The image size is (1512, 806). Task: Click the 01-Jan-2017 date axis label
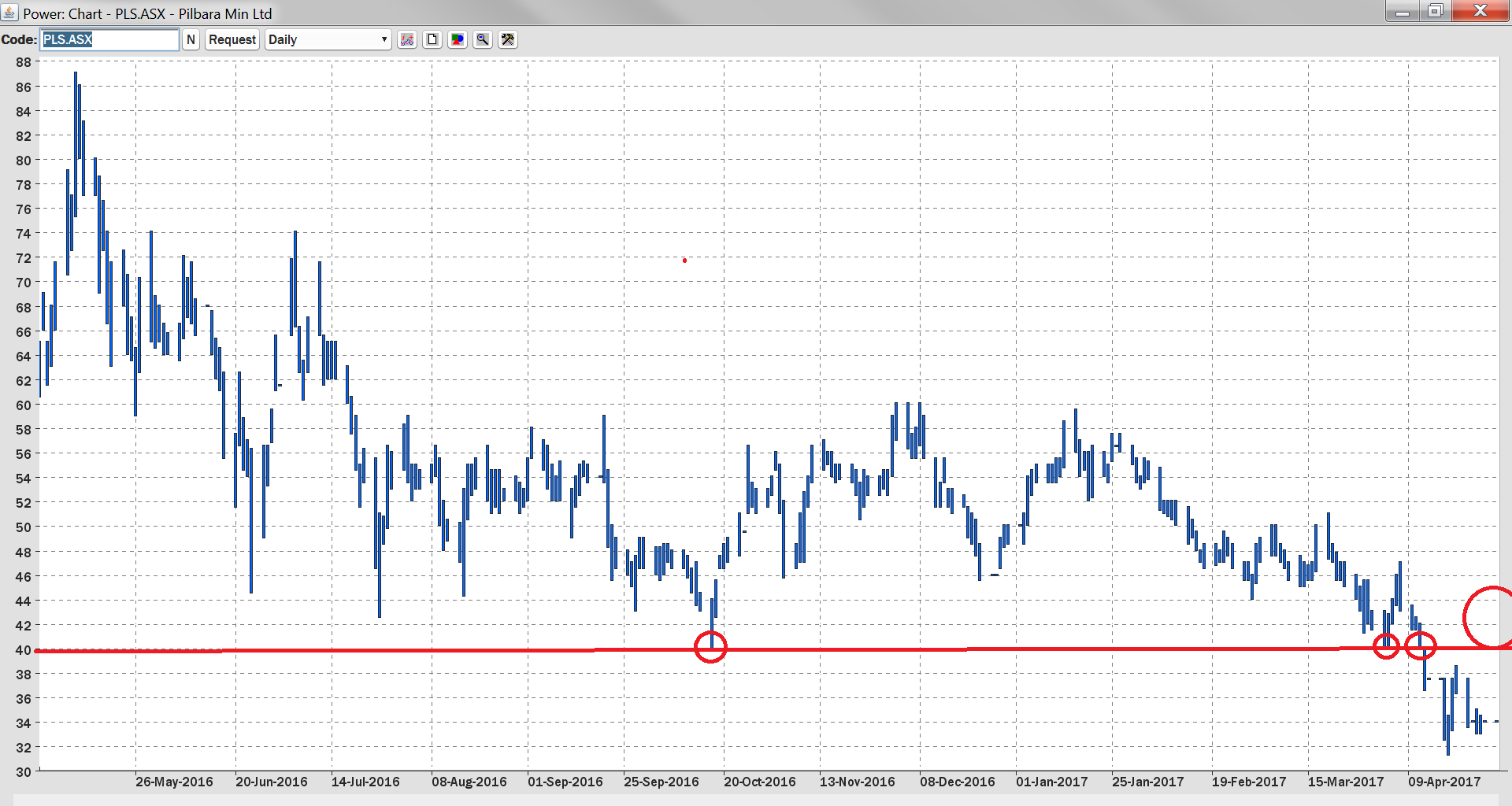pos(1052,782)
